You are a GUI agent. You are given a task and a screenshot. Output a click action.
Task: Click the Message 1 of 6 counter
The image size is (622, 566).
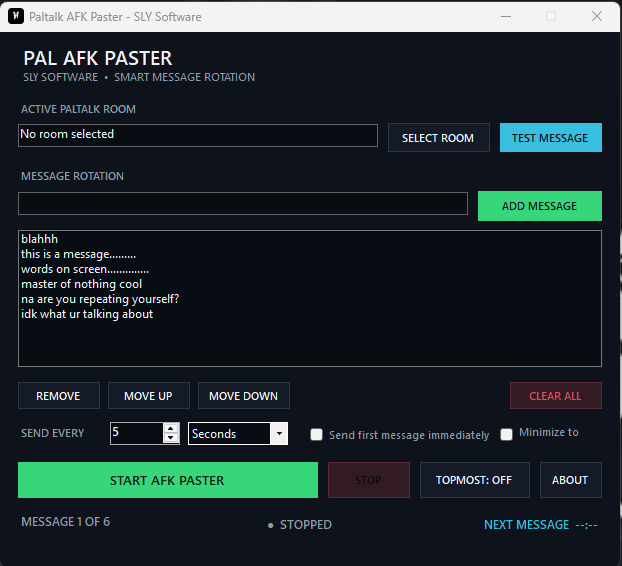point(65,522)
